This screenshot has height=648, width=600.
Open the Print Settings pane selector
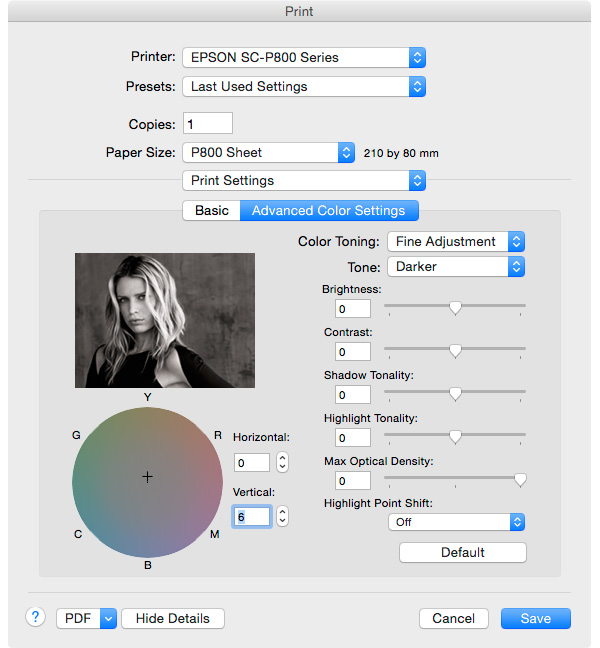point(303,181)
